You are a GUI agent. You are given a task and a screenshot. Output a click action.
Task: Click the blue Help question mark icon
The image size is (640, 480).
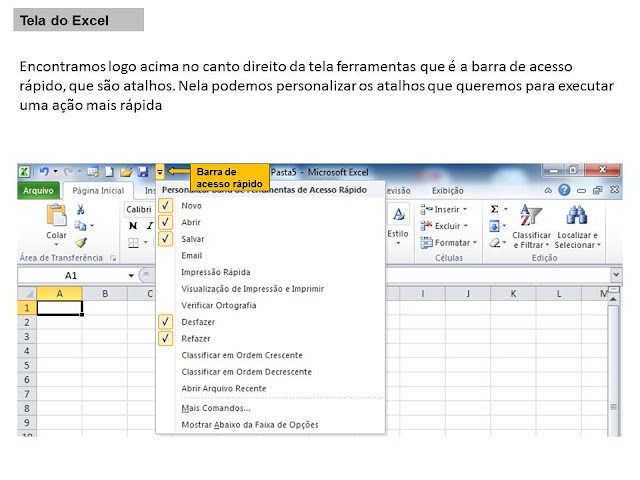564,190
